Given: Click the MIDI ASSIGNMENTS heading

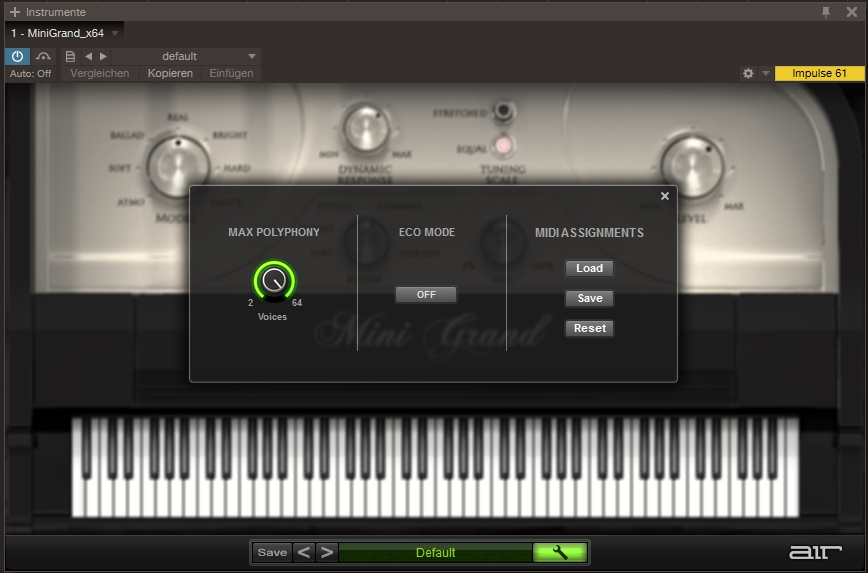Looking at the screenshot, I should (x=589, y=233).
